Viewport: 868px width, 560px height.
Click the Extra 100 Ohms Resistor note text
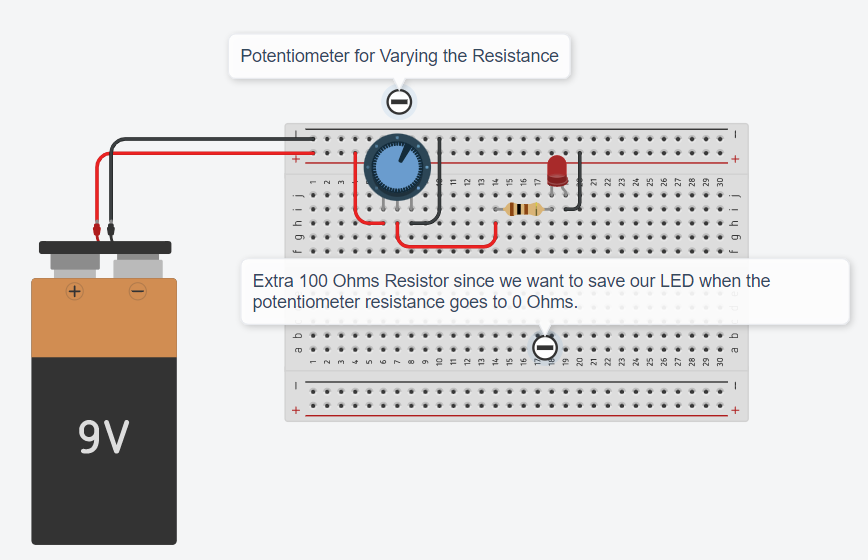pos(511,291)
